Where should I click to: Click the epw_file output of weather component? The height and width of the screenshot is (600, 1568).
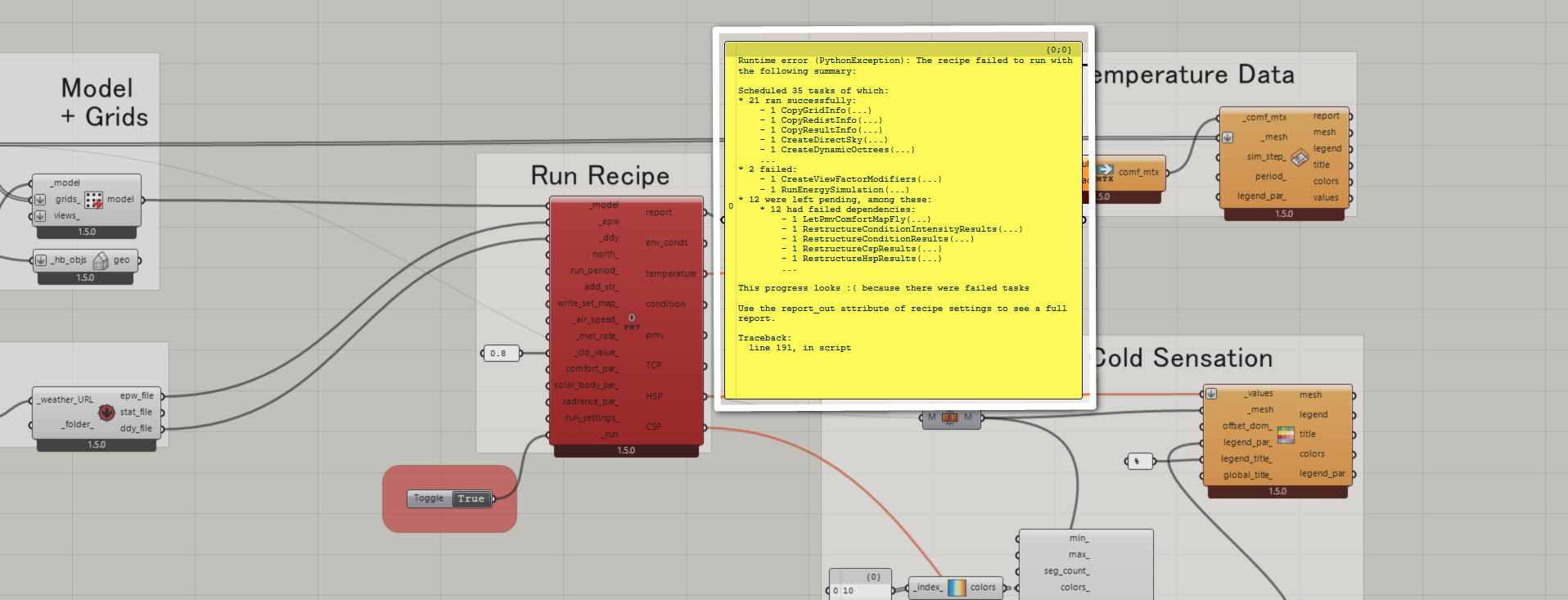point(137,396)
